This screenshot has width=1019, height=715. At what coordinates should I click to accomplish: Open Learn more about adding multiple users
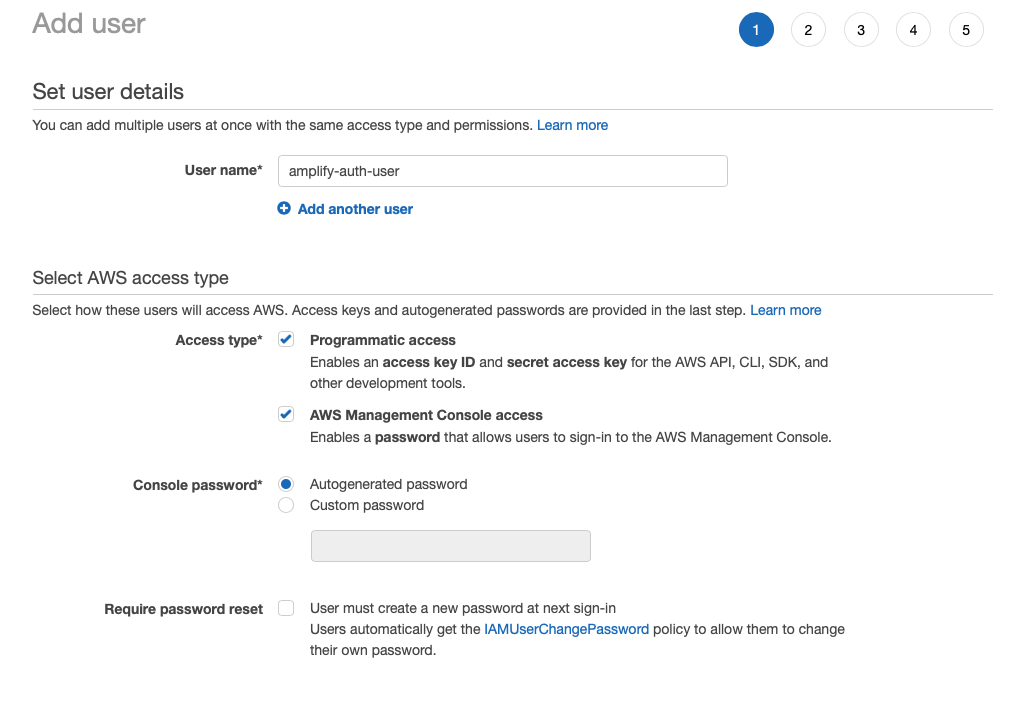[x=572, y=125]
